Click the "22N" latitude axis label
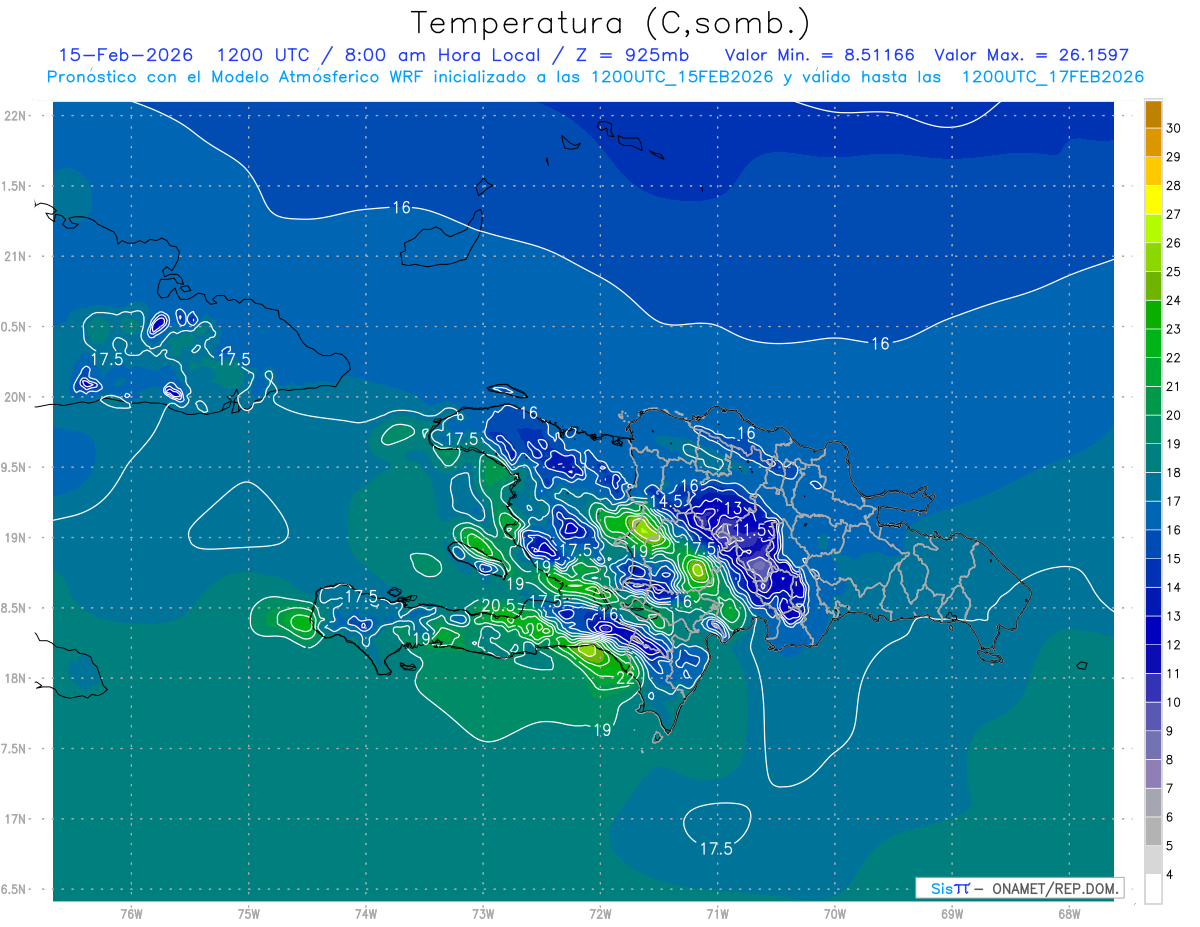 pyautogui.click(x=15, y=116)
